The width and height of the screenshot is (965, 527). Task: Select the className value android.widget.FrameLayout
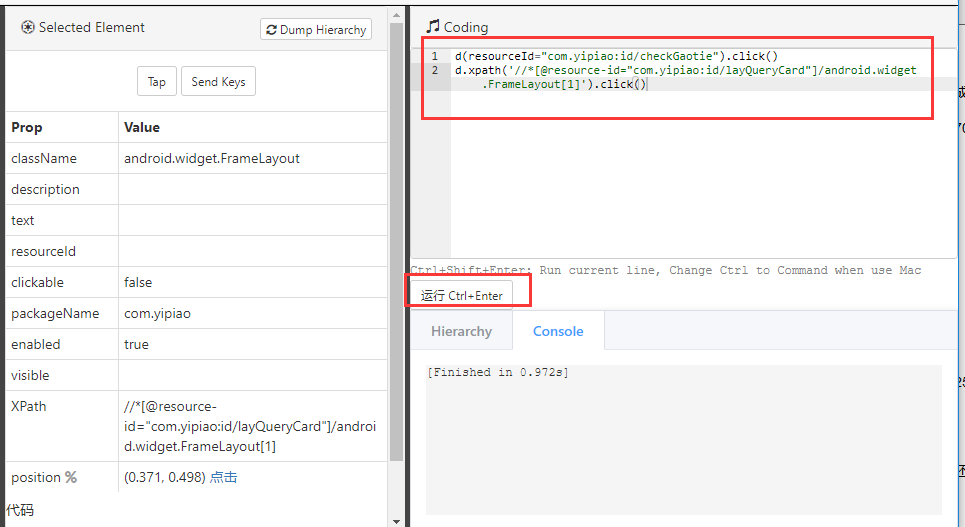point(212,158)
